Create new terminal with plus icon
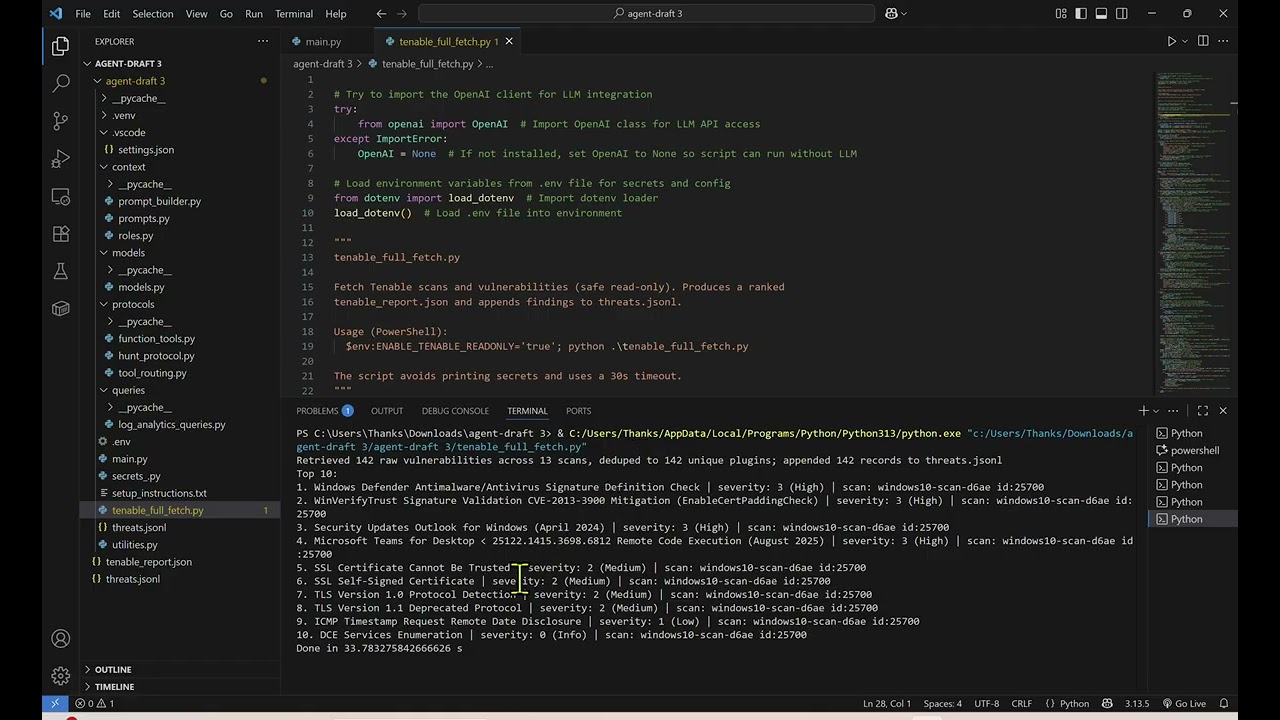Screen dimensions: 1280x720 pyautogui.click(x=1143, y=411)
